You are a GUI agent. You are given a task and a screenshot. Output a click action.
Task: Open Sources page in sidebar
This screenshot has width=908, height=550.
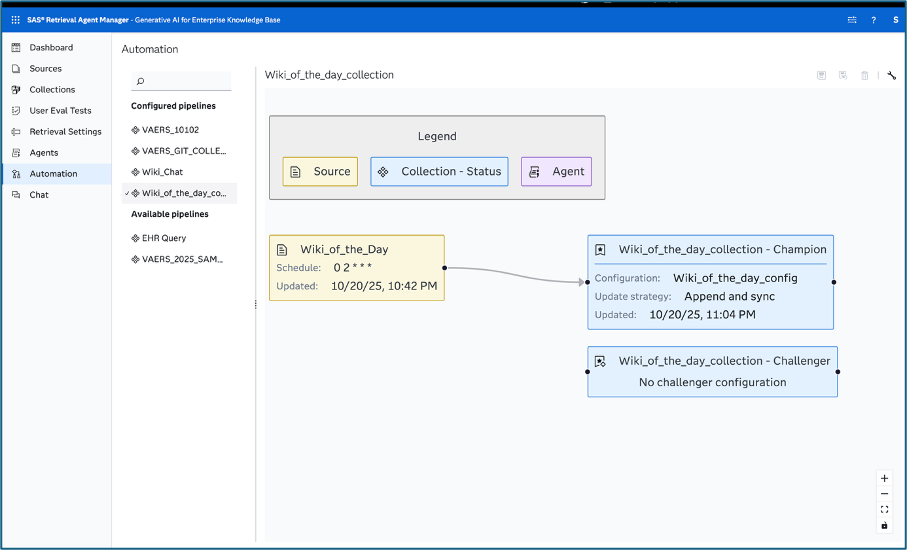click(56, 68)
